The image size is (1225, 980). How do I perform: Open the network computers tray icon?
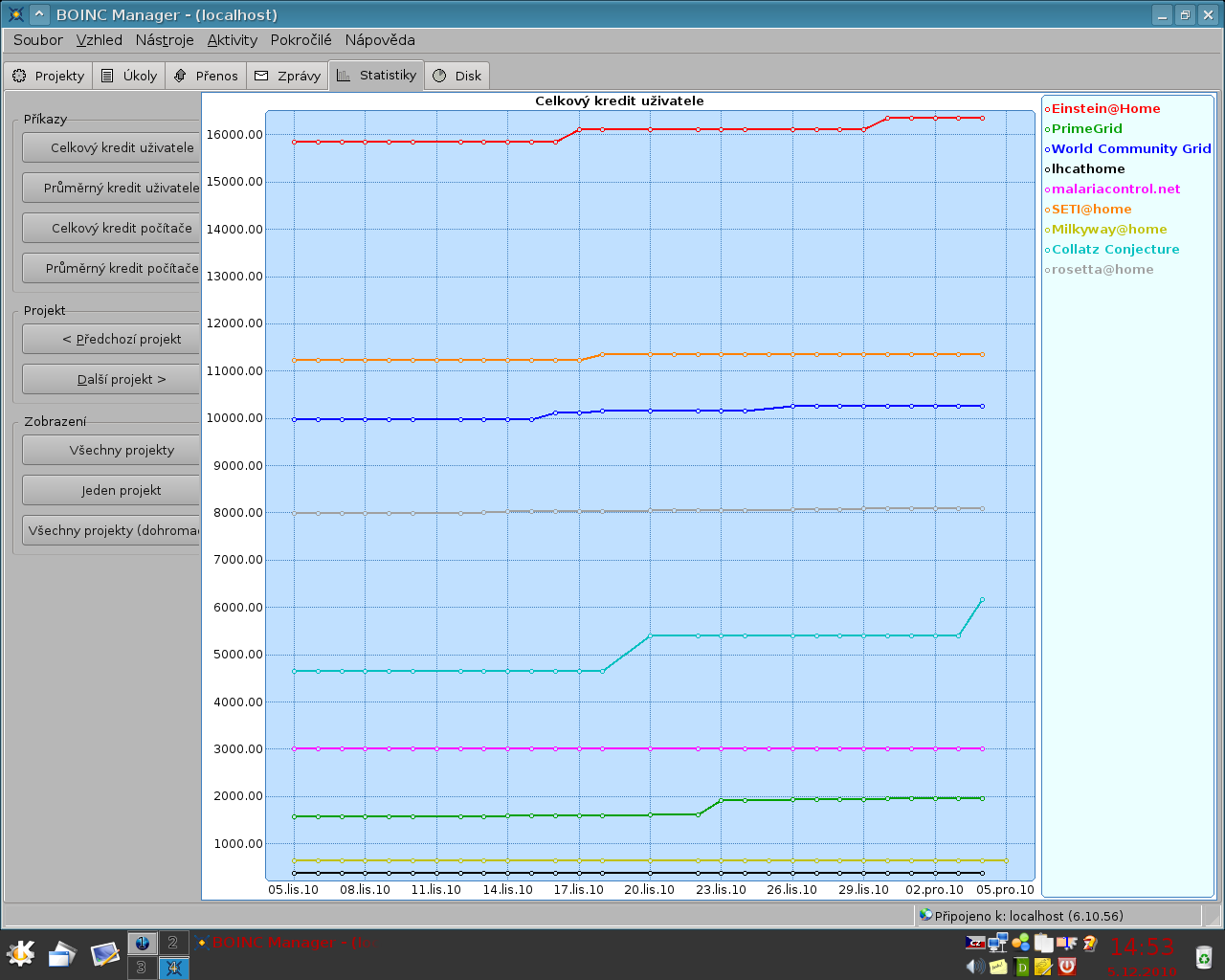pyautogui.click(x=998, y=943)
